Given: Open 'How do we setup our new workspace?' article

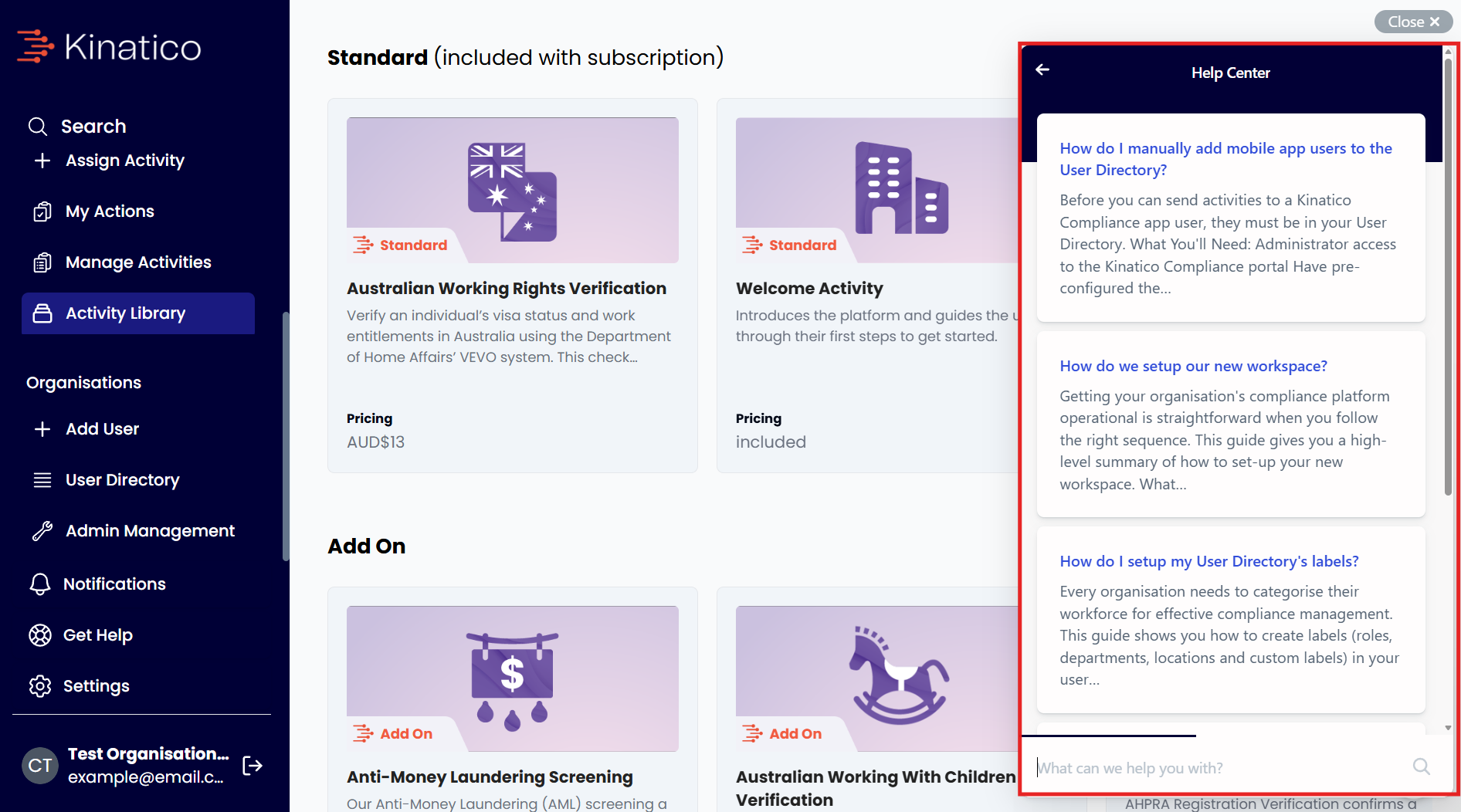Looking at the screenshot, I should pos(1194,366).
